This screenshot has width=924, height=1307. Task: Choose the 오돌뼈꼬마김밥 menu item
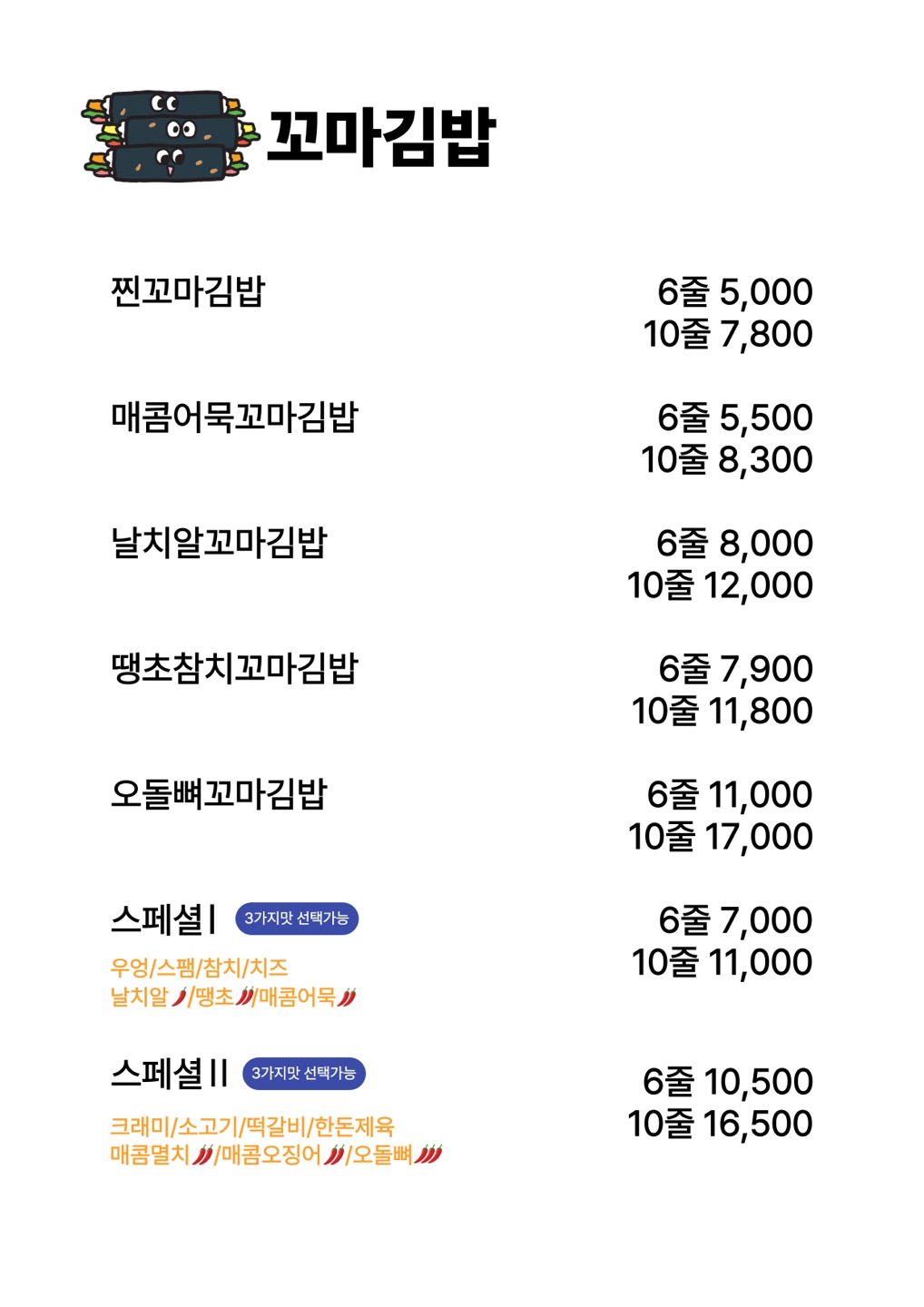click(219, 793)
